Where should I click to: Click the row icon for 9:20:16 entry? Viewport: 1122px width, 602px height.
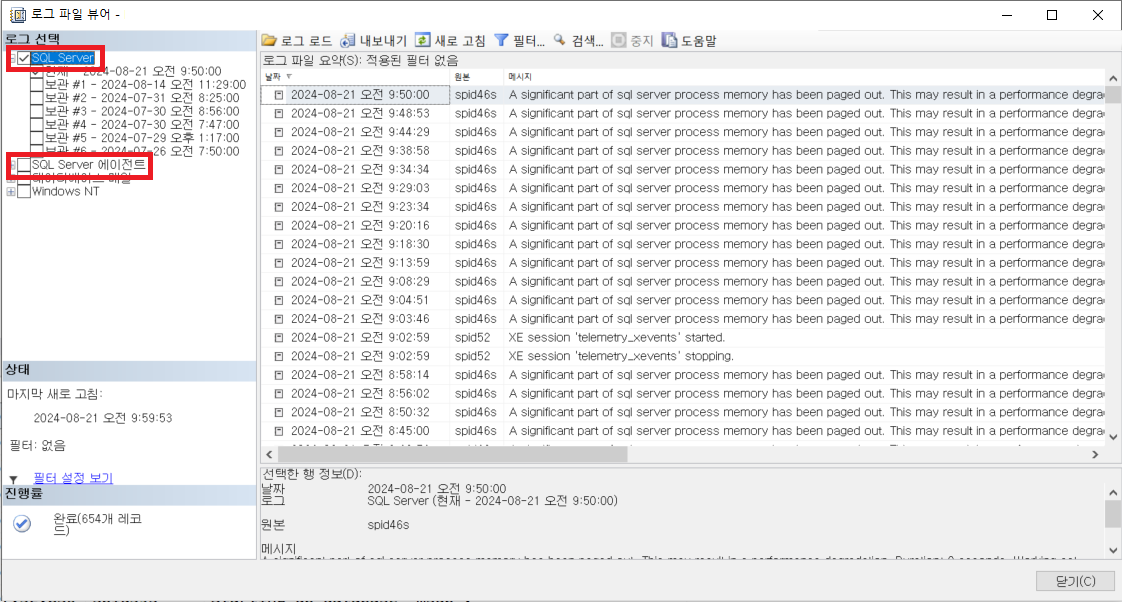[279, 225]
